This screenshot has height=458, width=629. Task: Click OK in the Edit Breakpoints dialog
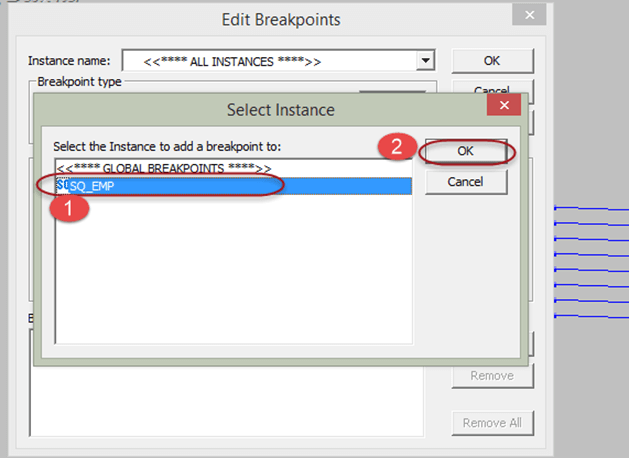[x=490, y=61]
